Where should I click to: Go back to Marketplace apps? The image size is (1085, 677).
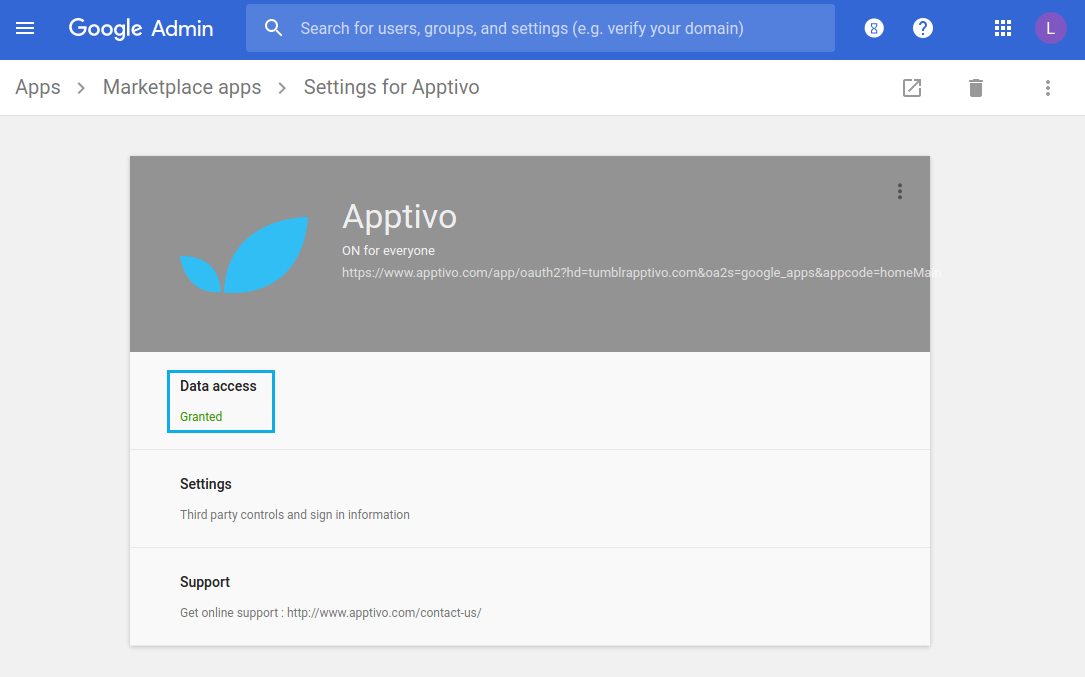click(181, 87)
